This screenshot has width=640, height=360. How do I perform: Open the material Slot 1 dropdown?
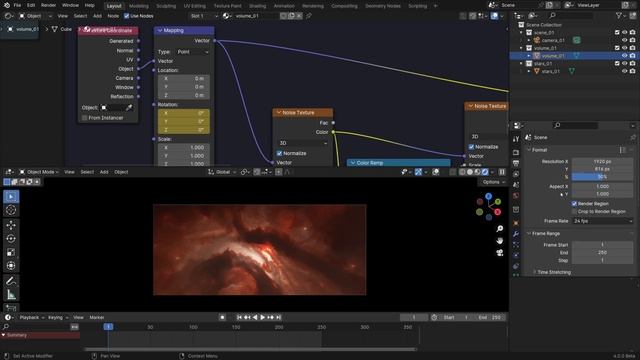(x=204, y=16)
